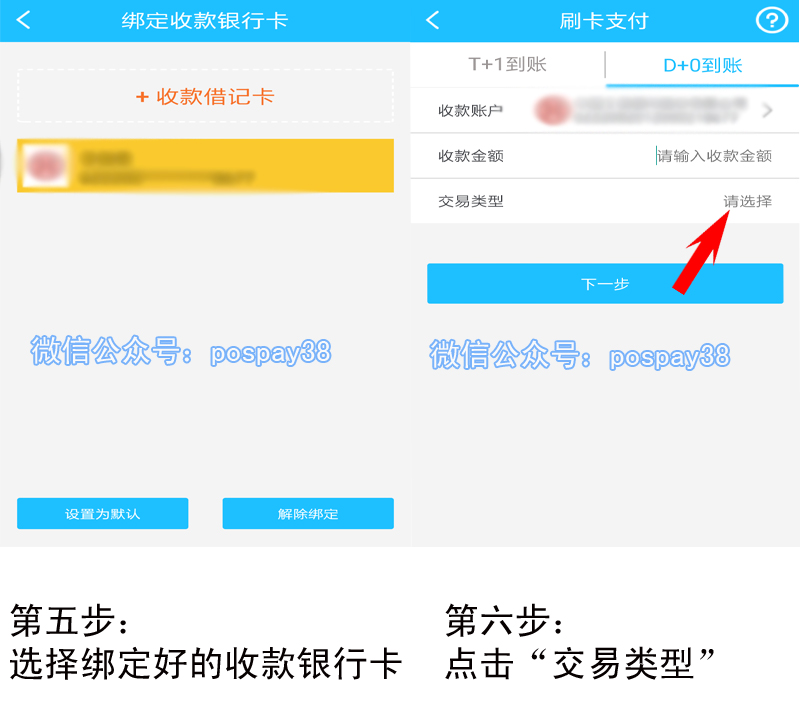Tap the bank logo in the 收款账户 row

552,110
